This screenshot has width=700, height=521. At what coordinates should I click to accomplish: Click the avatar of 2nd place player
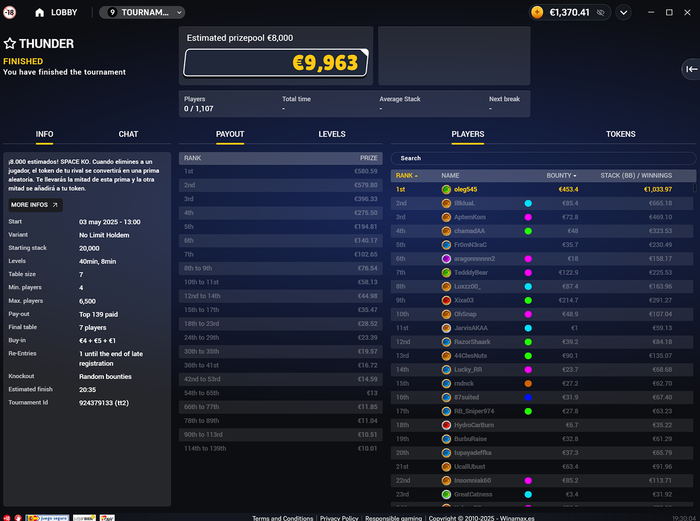pyautogui.click(x=446, y=203)
